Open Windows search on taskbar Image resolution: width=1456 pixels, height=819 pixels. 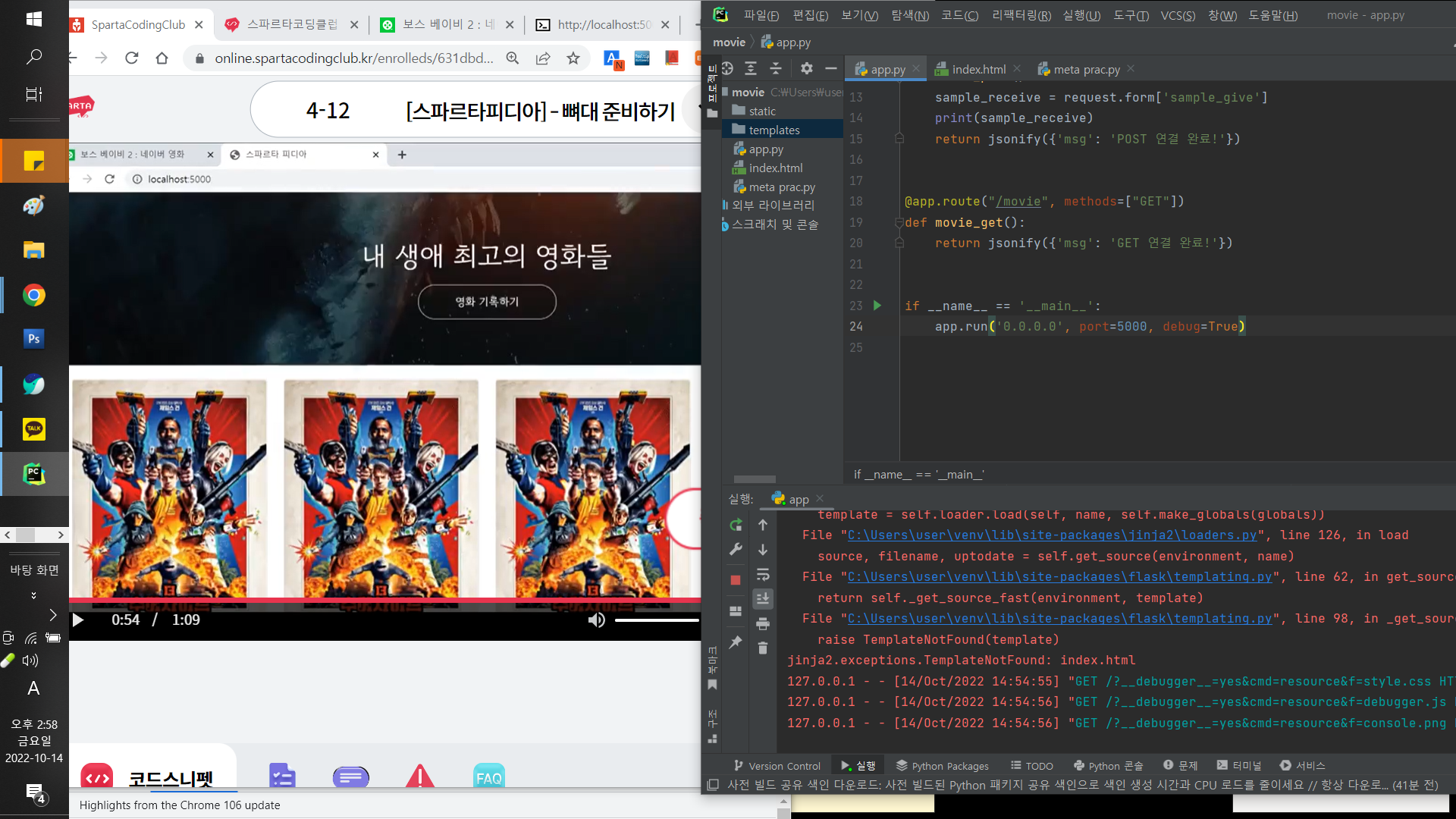[34, 57]
